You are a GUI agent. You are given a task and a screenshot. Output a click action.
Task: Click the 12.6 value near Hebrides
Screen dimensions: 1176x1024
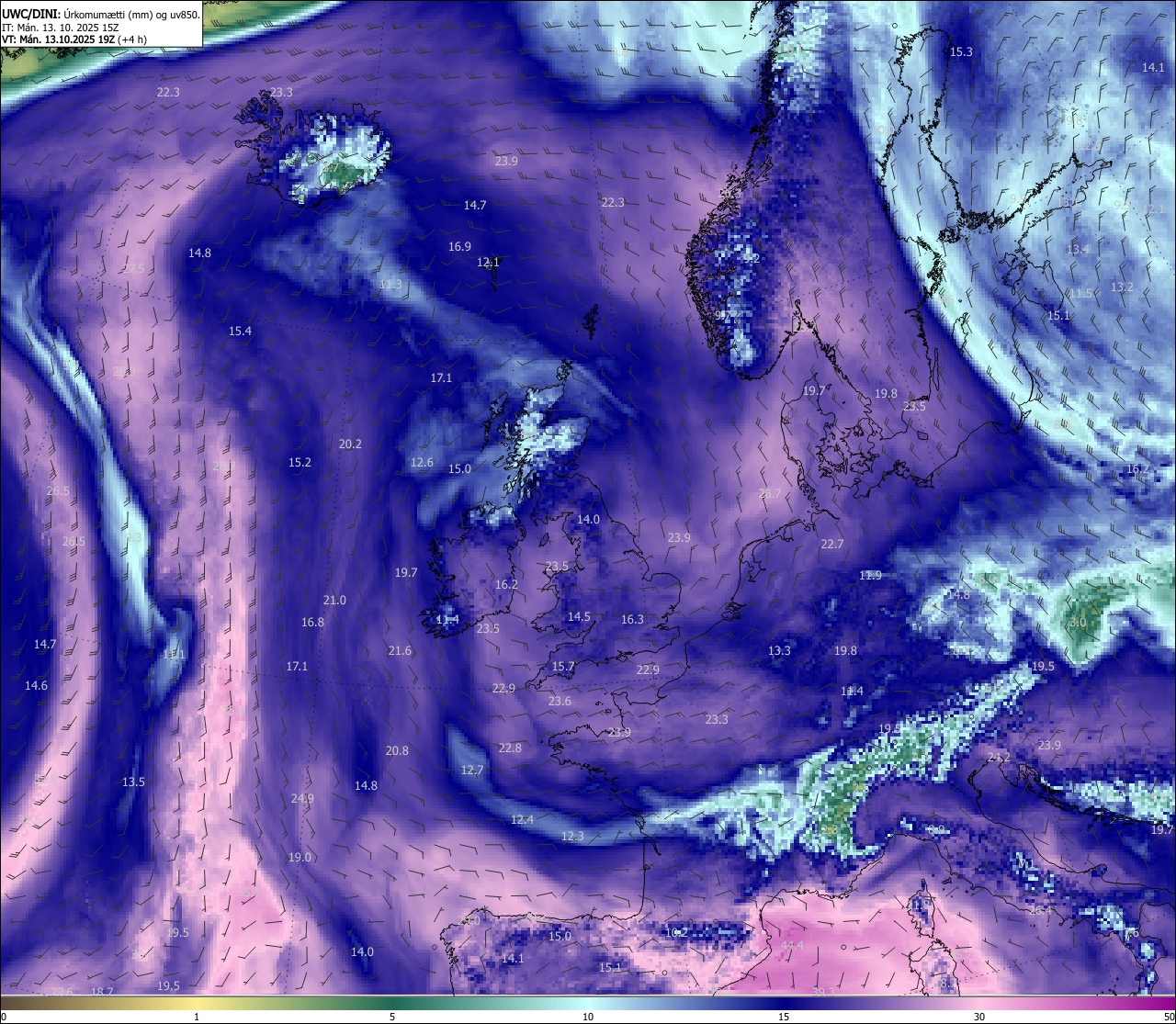click(x=422, y=462)
